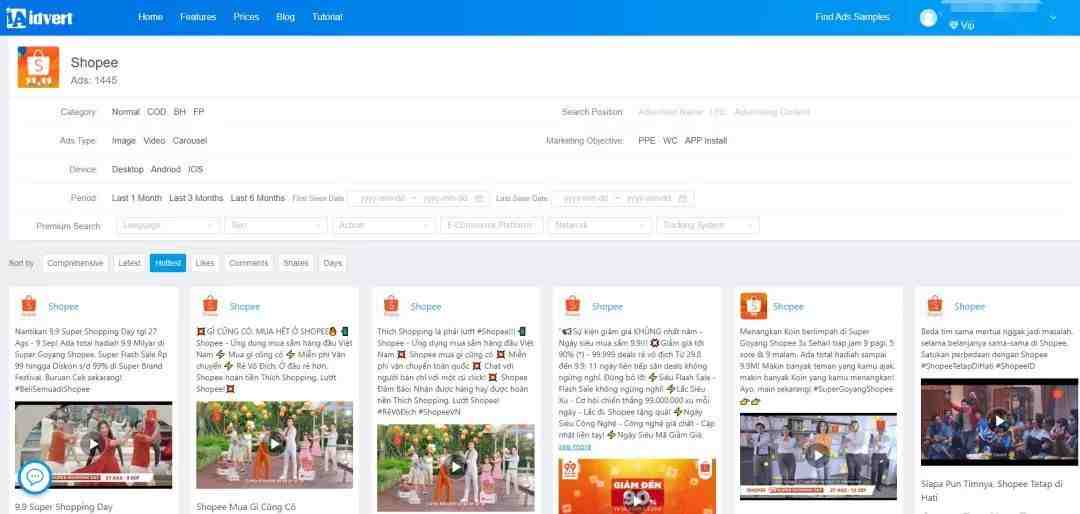Image resolution: width=1080 pixels, height=514 pixels.
Task: Filter ads type by Image
Action: tap(124, 141)
